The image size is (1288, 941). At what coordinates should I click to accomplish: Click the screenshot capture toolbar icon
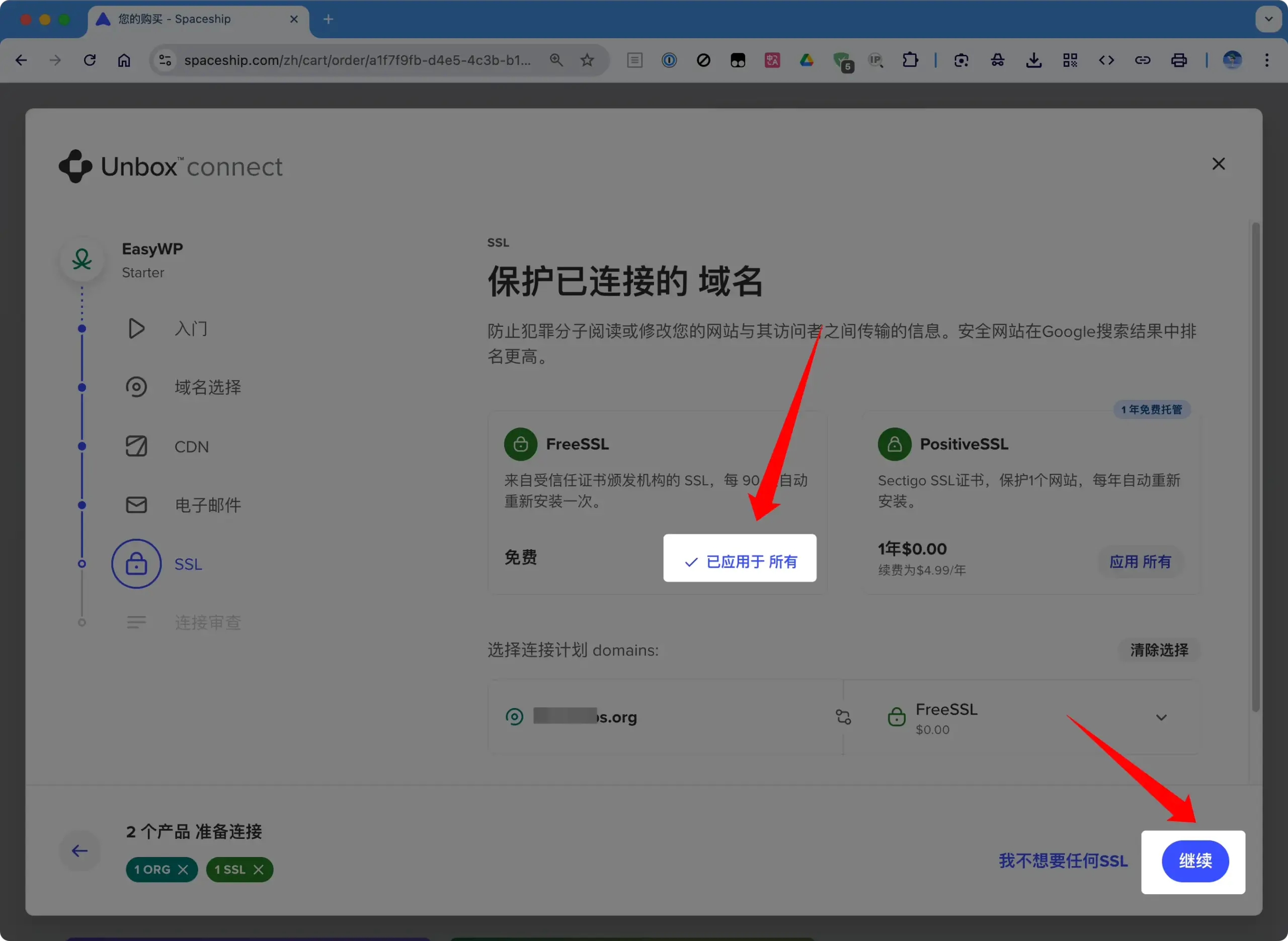click(x=961, y=60)
